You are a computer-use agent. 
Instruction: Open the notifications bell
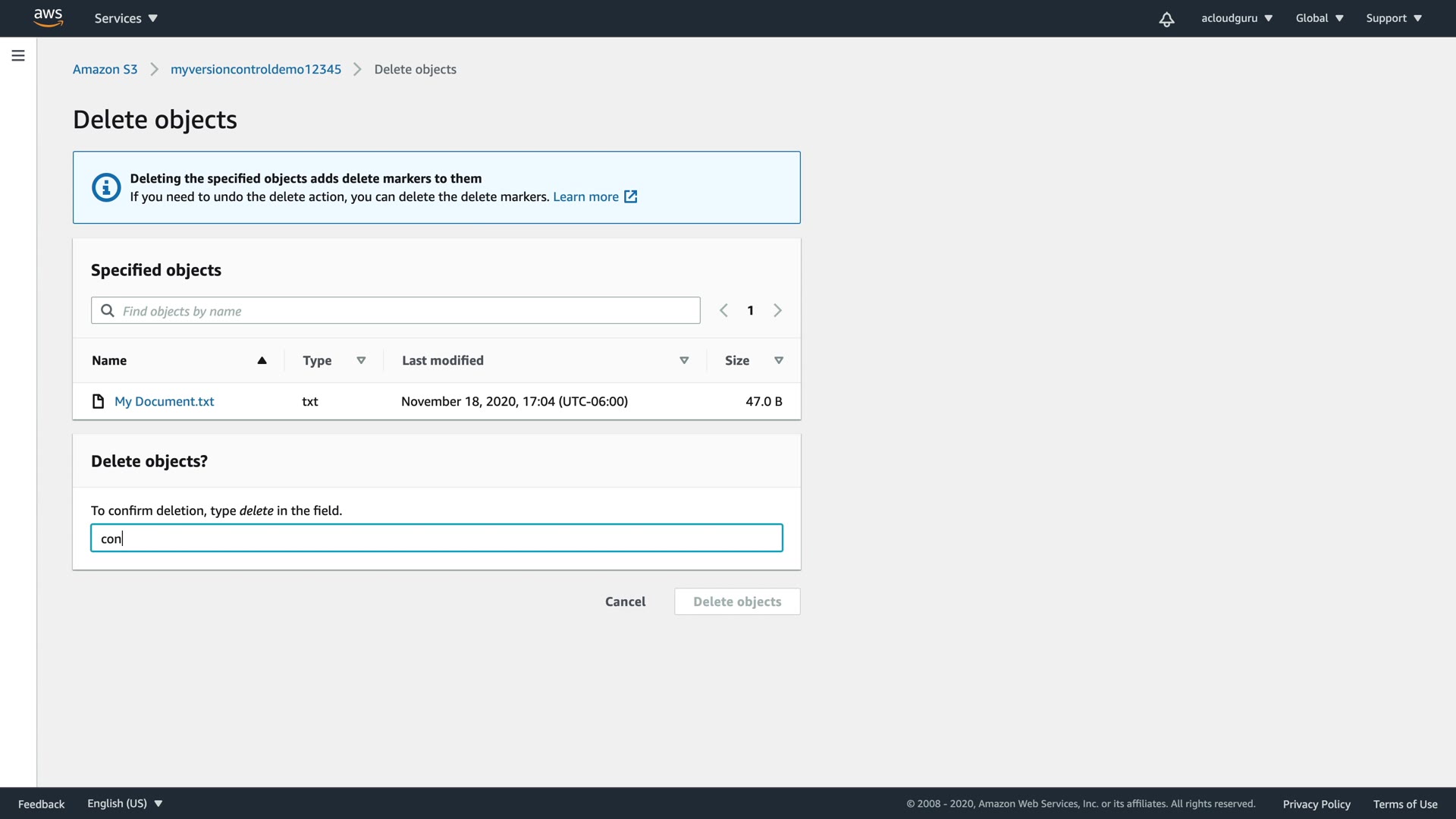point(1166,19)
